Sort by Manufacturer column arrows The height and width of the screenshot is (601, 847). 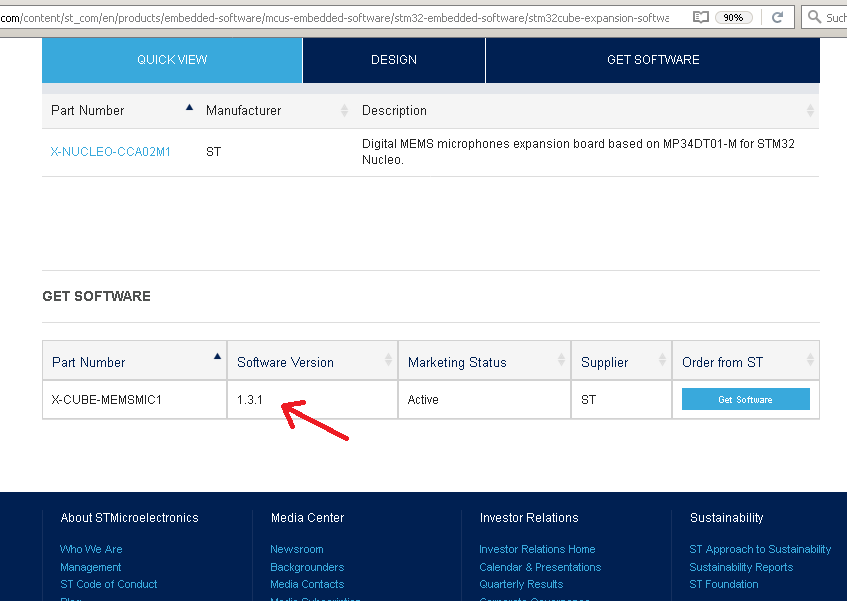(345, 111)
